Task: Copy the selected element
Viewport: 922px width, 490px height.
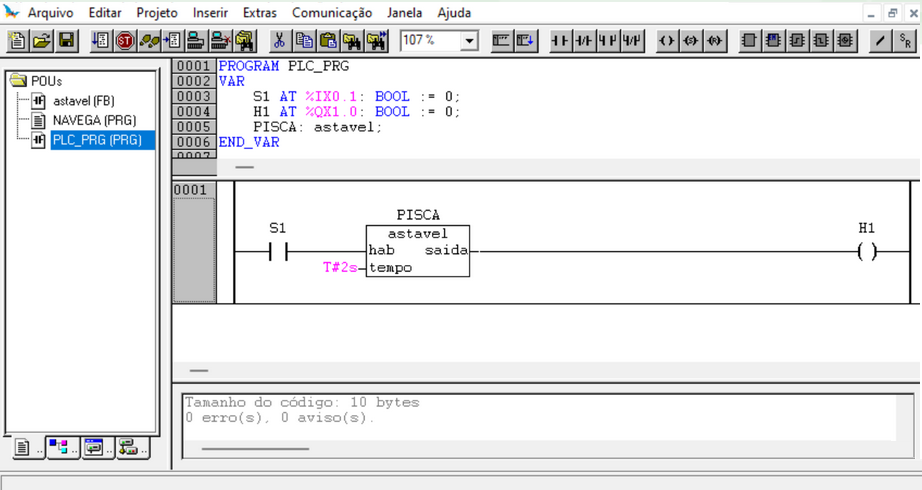Action: [x=304, y=41]
